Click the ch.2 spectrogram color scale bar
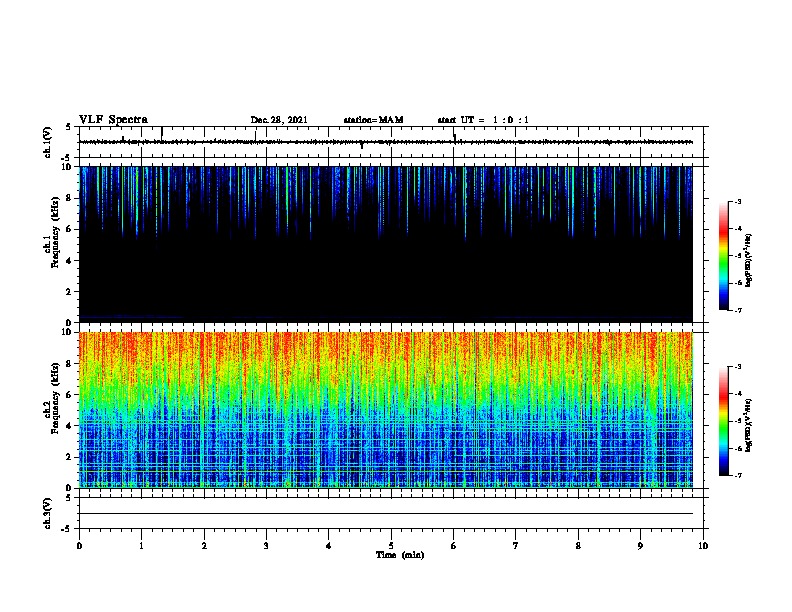The image size is (792, 612). tap(723, 421)
